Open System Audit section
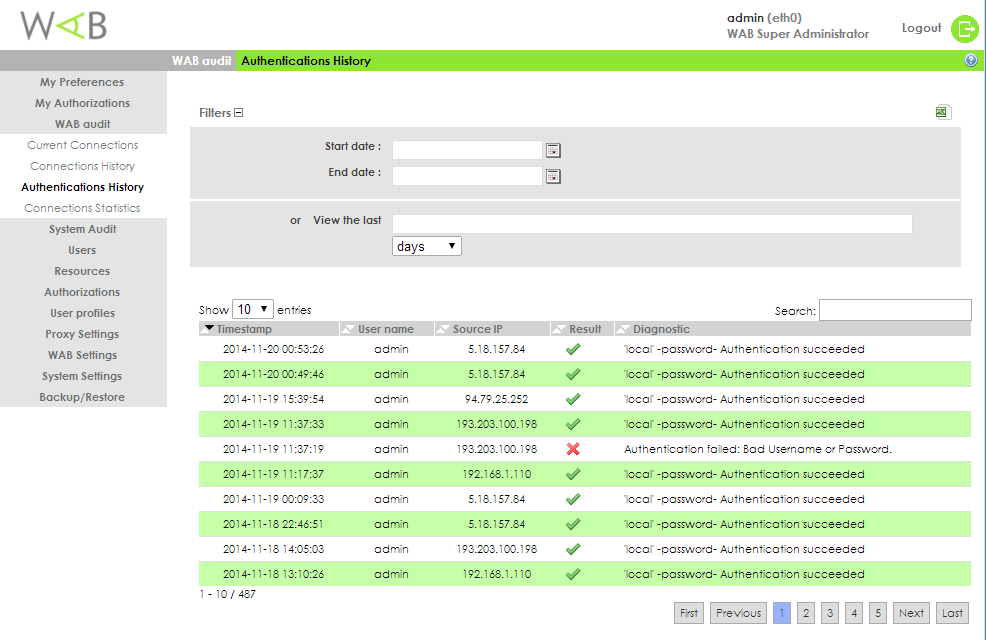 82,229
